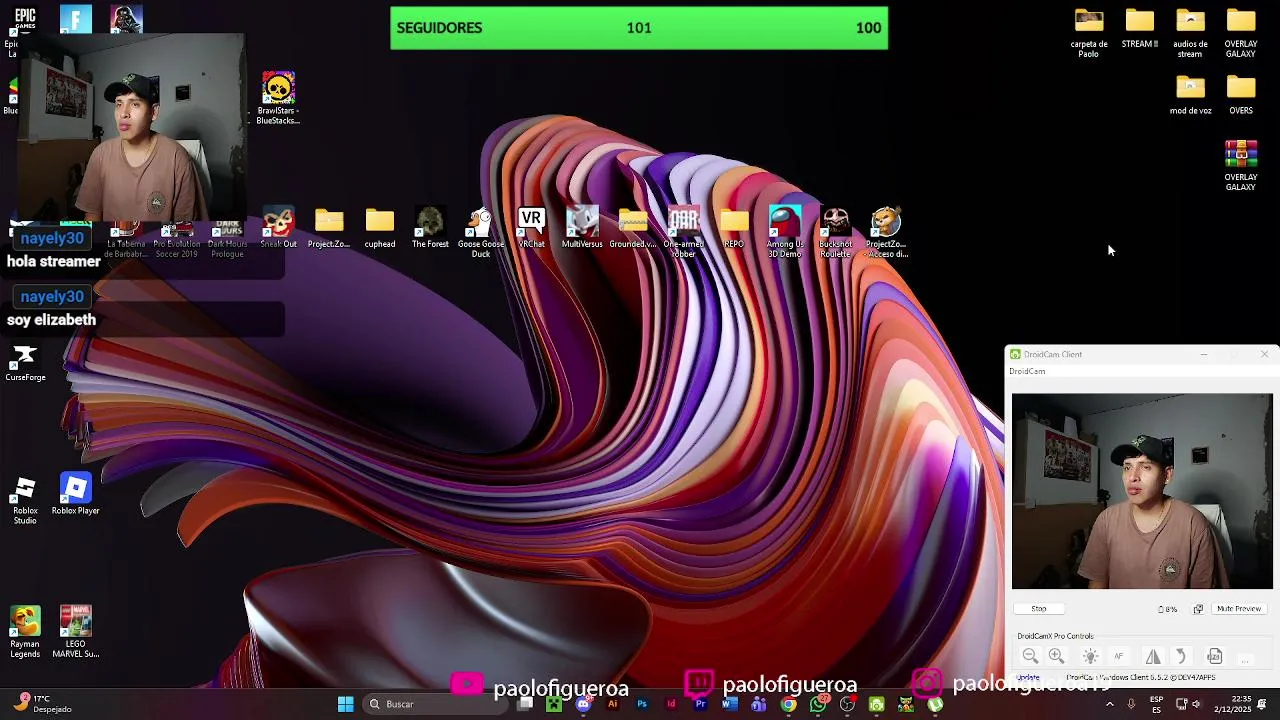
Task: Select the One-armed robber shortcut
Action: coord(684,232)
